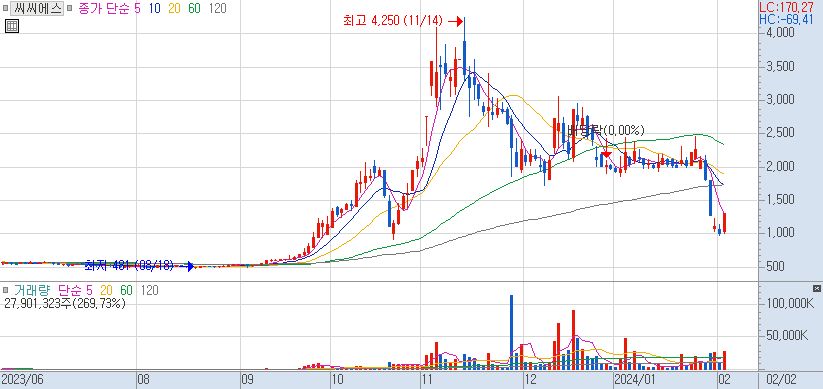Click the red triangle under 배당락 label
Image resolution: width=823 pixels, height=389 pixels.
(606, 154)
